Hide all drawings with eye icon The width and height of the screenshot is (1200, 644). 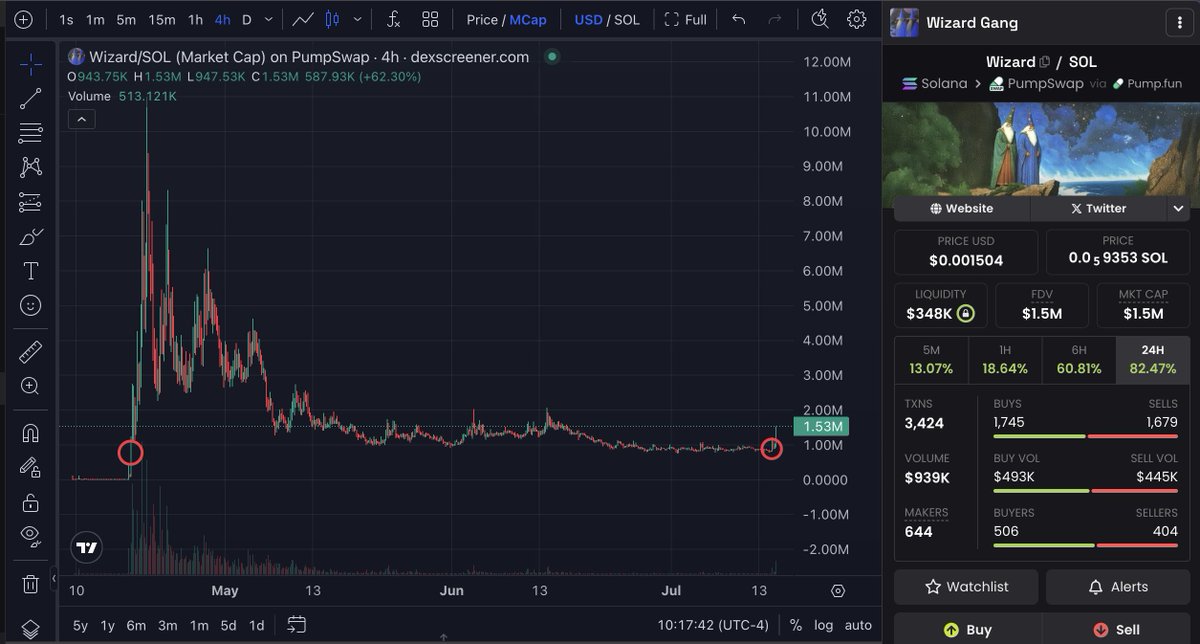(31, 535)
